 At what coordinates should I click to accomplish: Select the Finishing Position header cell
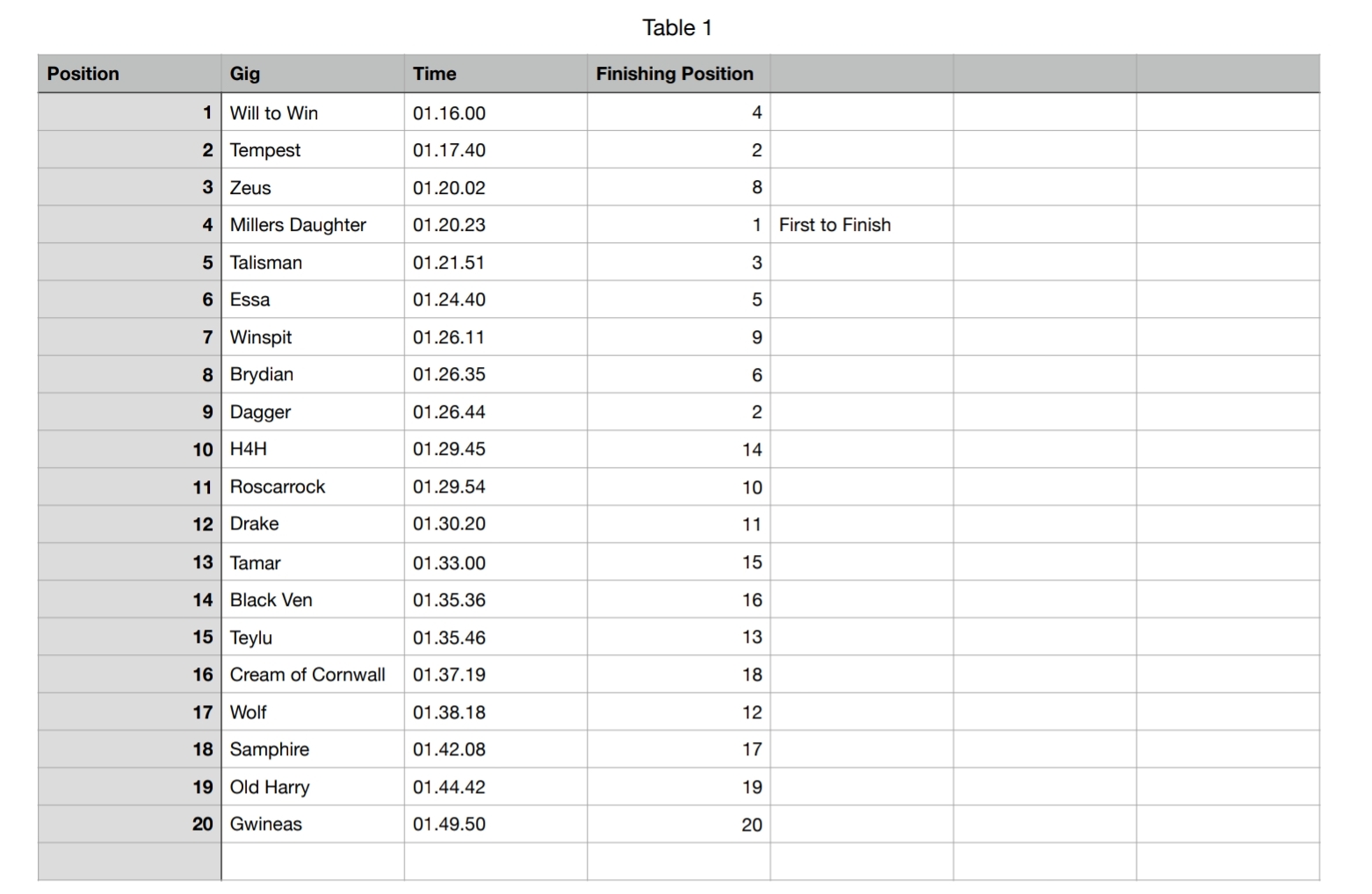(x=678, y=74)
